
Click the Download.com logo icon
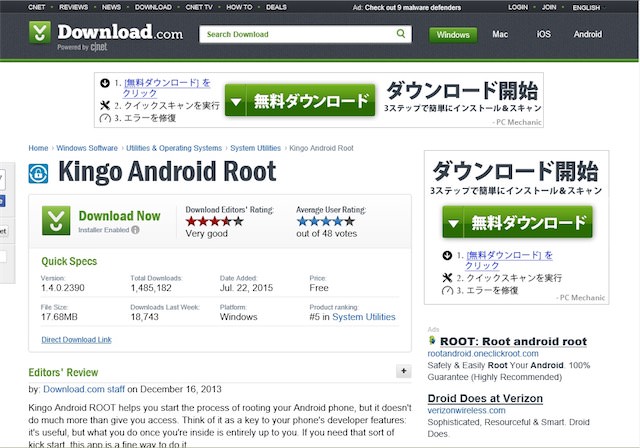[x=40, y=32]
